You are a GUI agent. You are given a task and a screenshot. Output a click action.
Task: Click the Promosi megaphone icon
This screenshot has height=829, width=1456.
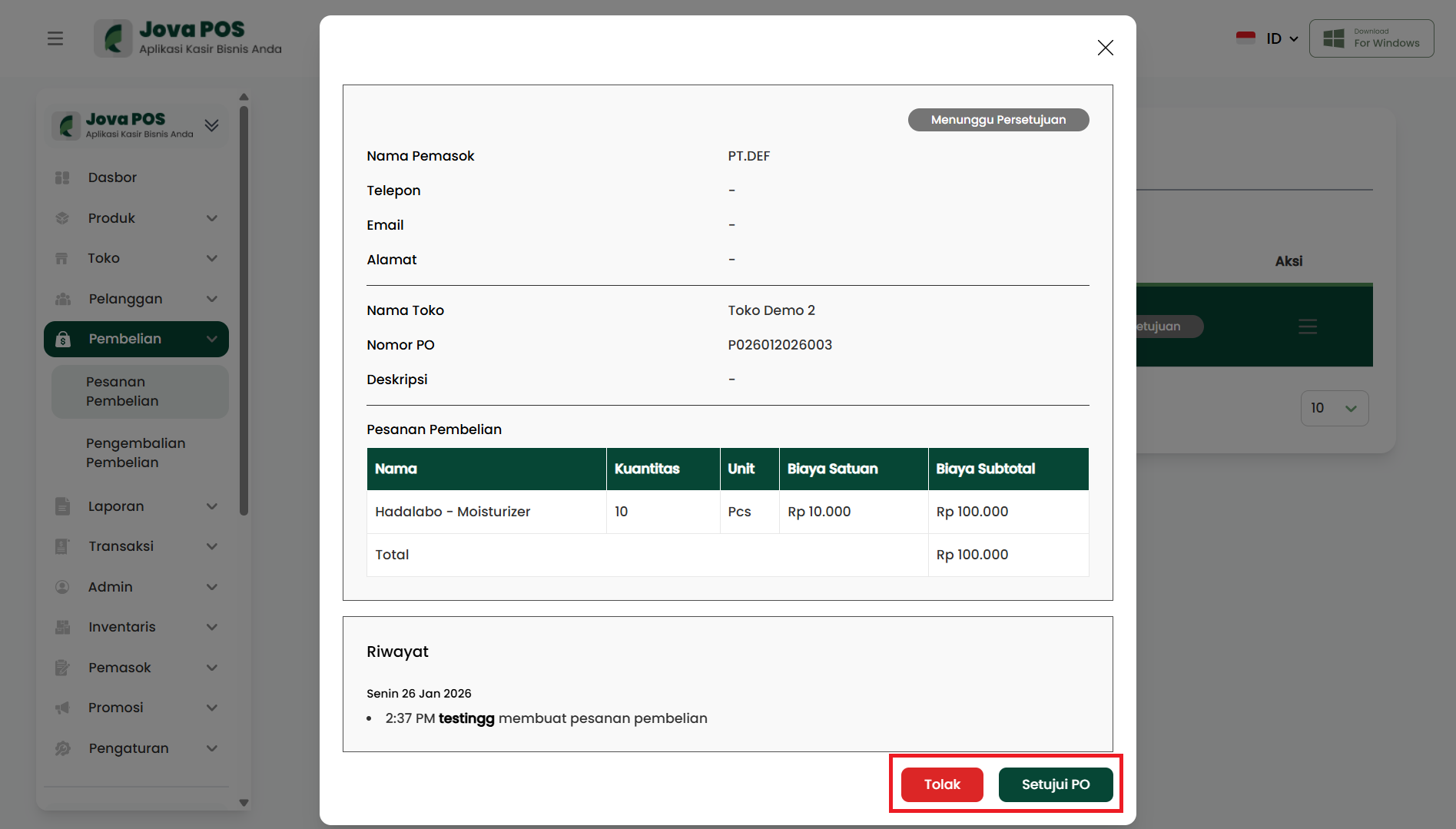[x=63, y=708]
